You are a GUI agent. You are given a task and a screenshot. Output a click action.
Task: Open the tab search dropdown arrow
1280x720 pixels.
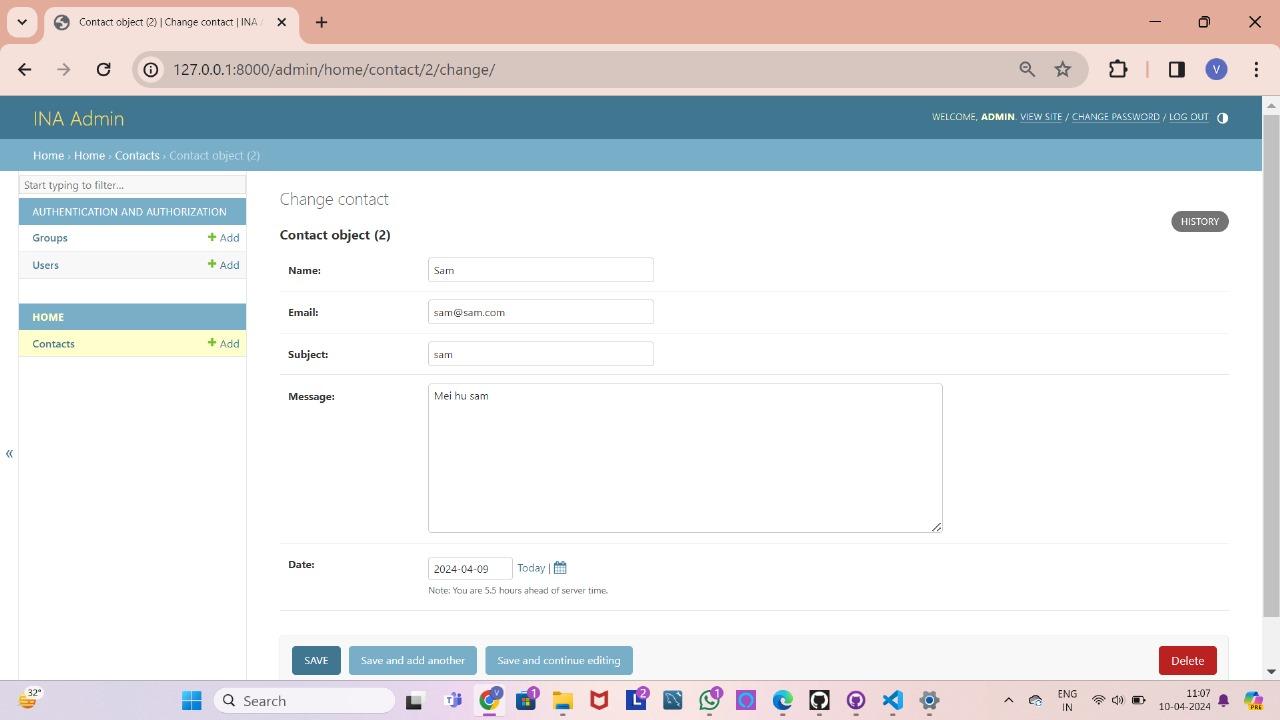click(22, 22)
